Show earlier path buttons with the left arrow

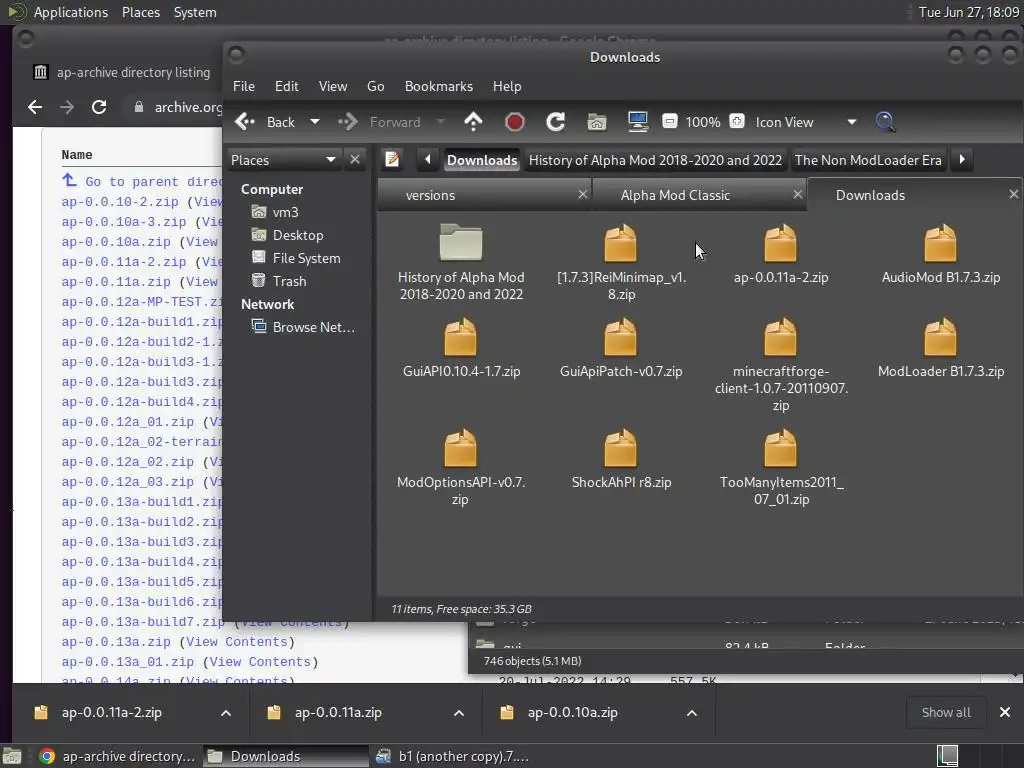click(428, 159)
